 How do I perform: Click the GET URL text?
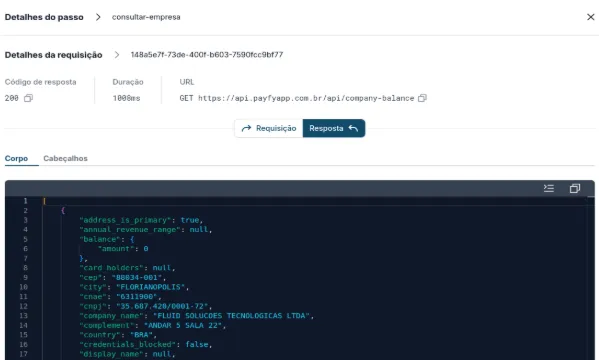(297, 98)
